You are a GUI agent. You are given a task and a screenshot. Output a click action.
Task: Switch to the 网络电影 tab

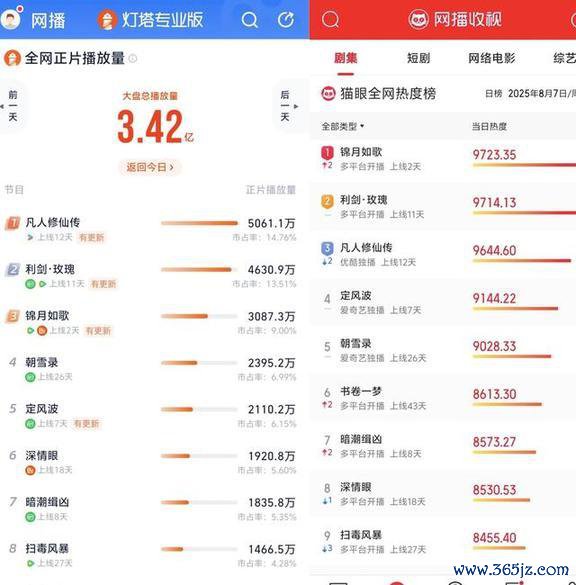tap(492, 58)
